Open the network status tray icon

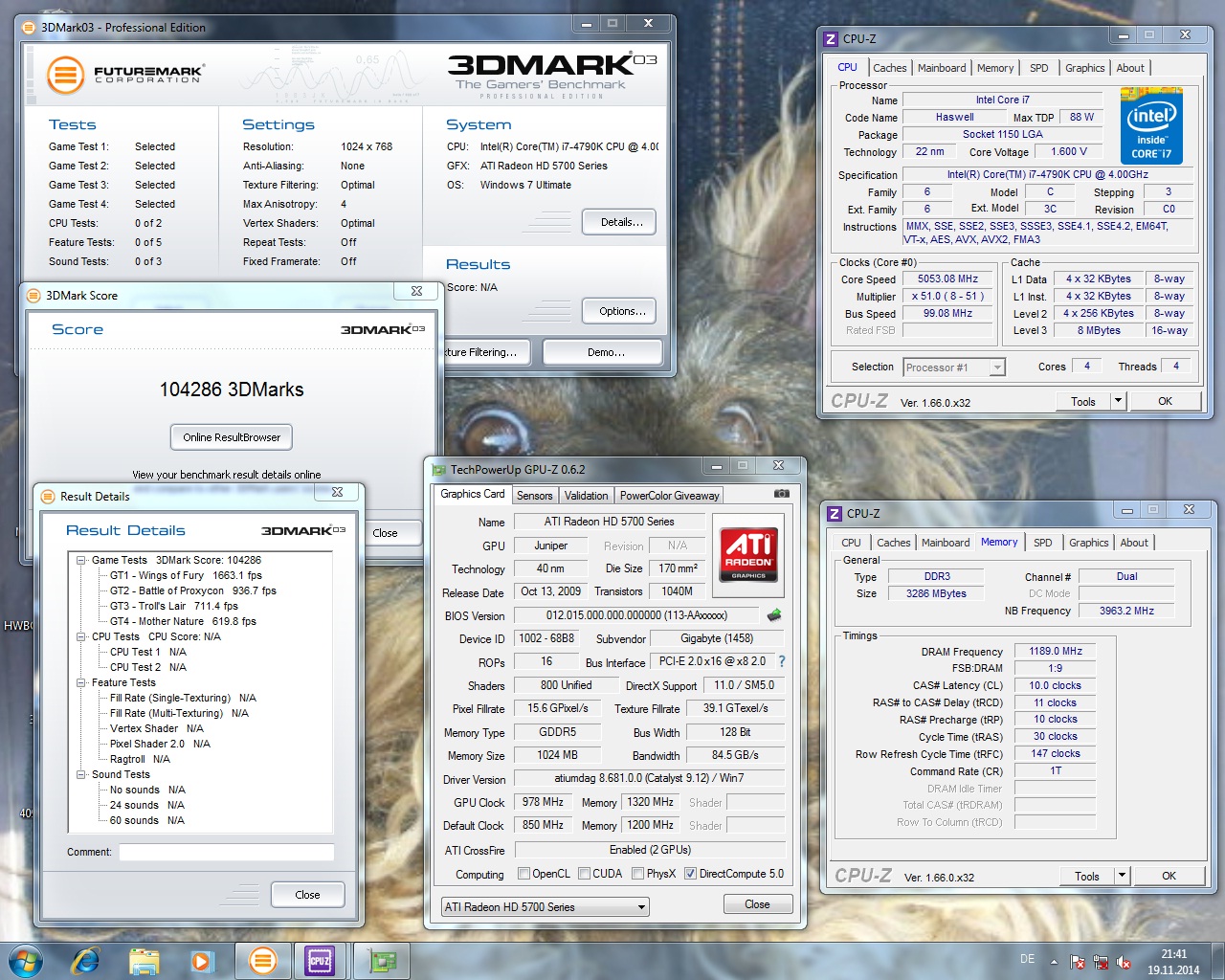(1101, 962)
